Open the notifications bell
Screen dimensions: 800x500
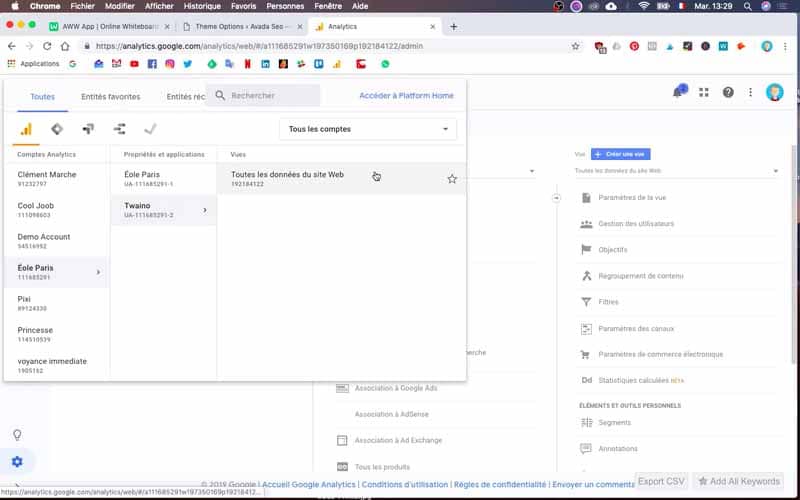point(679,92)
